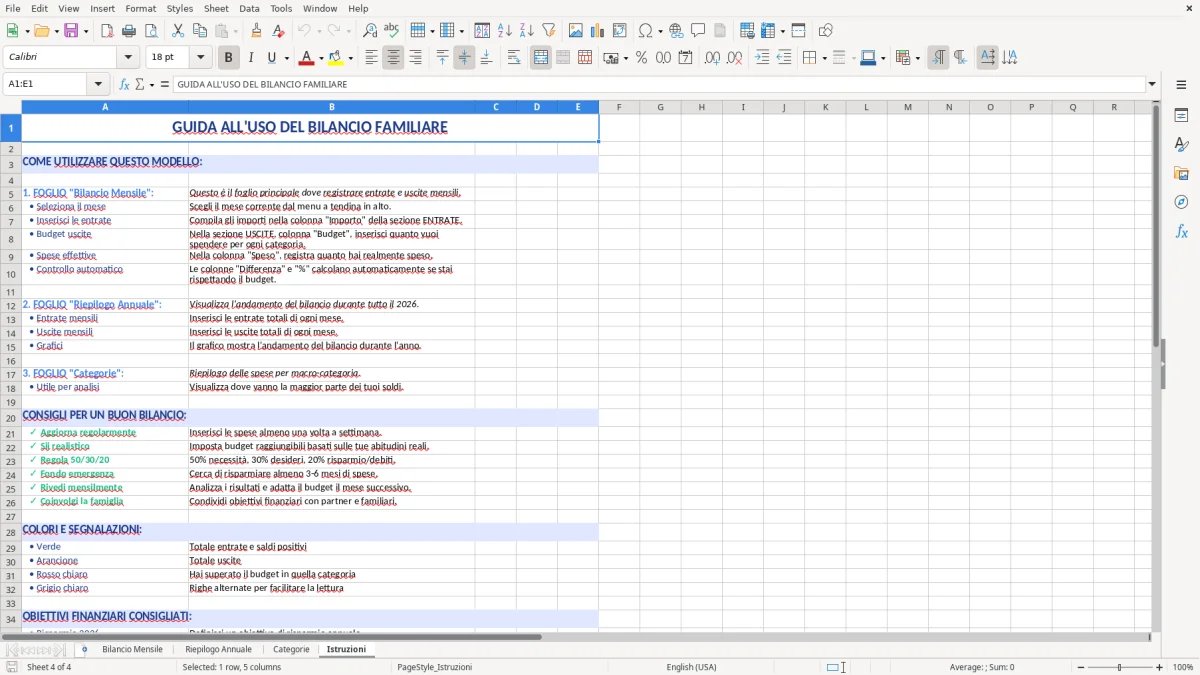
Task: Click the Function Wizard fx icon
Action: (x=125, y=84)
